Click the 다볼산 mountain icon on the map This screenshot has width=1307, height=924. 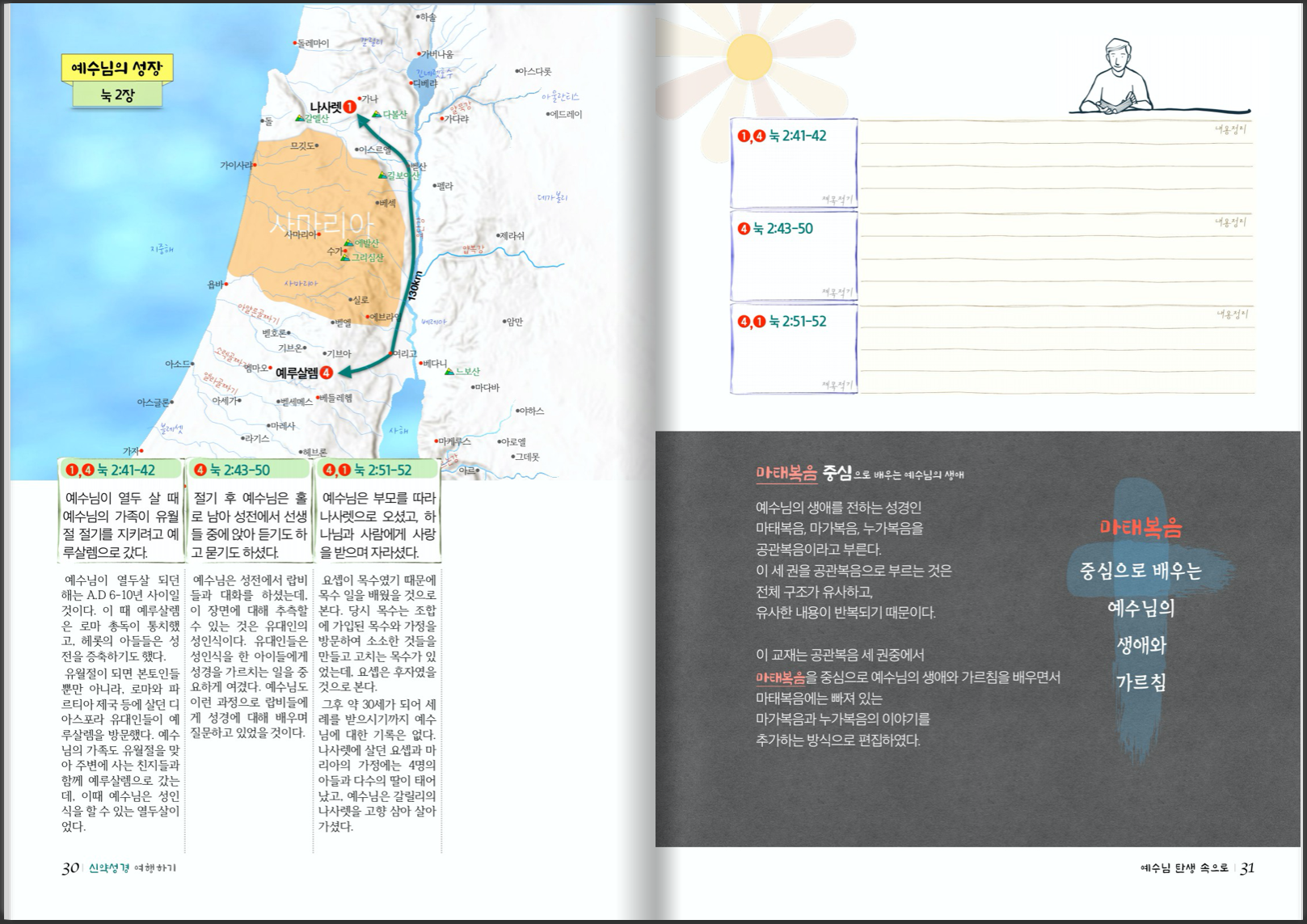(377, 114)
